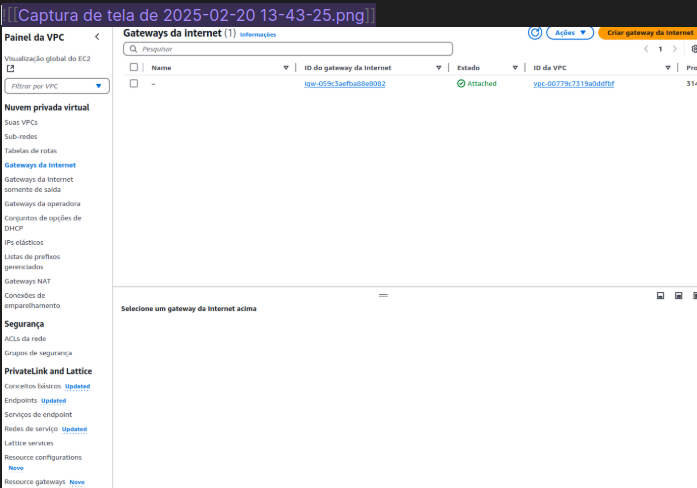697x488 pixels.
Task: Open the EC2 global view external-link icon
Action: (10, 69)
